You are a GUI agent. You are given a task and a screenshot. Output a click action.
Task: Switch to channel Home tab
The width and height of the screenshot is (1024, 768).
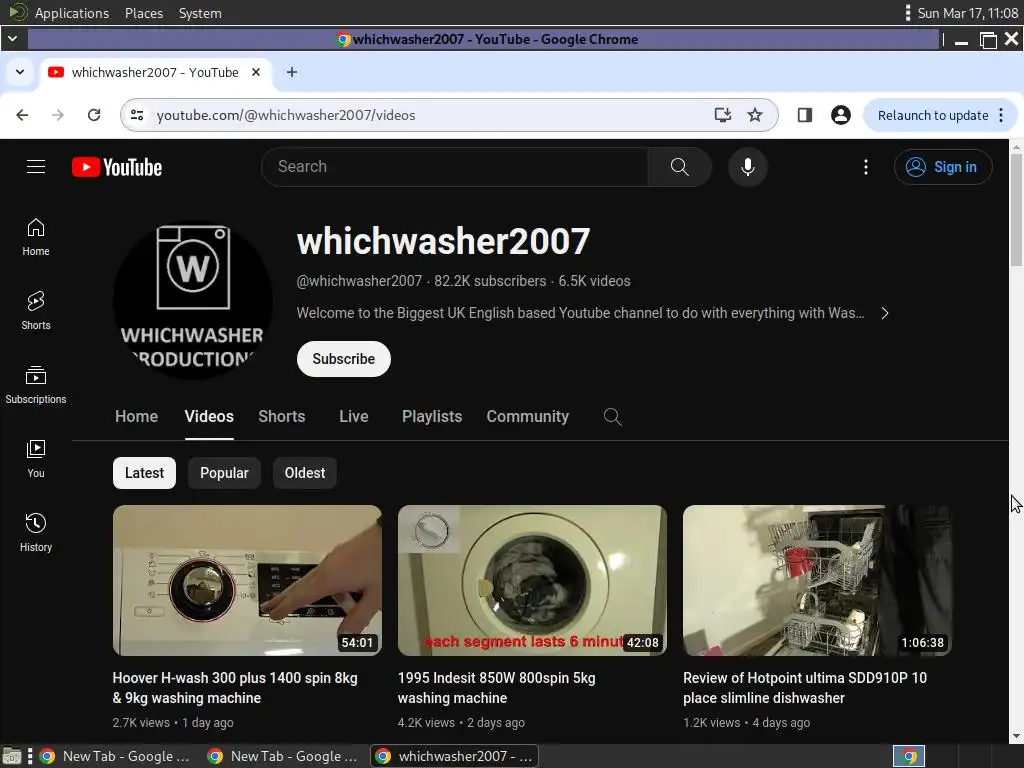point(136,417)
